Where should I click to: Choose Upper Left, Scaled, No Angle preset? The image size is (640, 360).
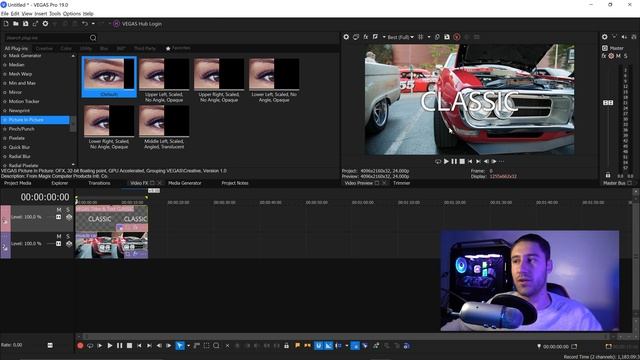point(164,80)
